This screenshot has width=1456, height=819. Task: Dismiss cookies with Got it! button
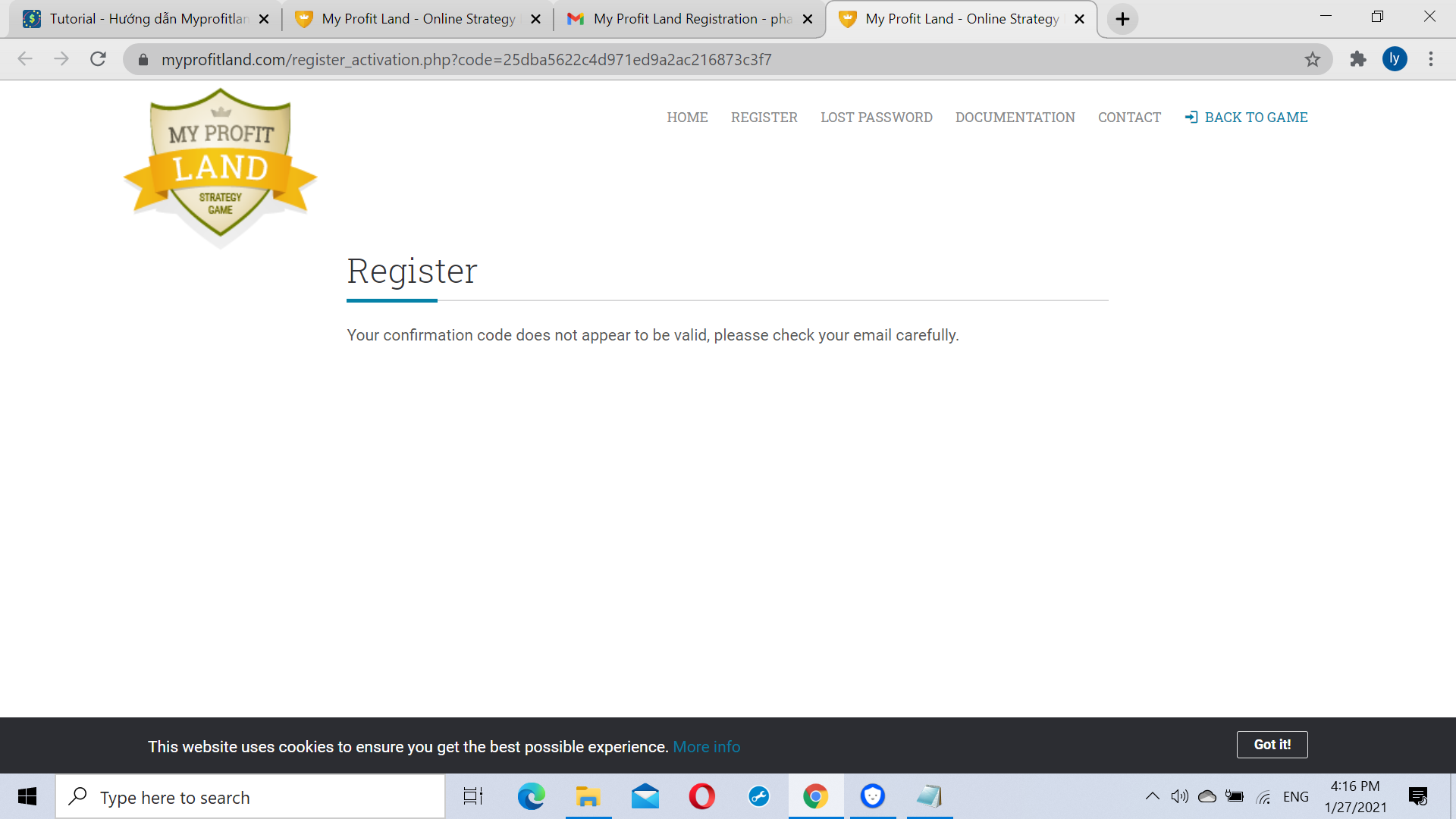pos(1272,745)
